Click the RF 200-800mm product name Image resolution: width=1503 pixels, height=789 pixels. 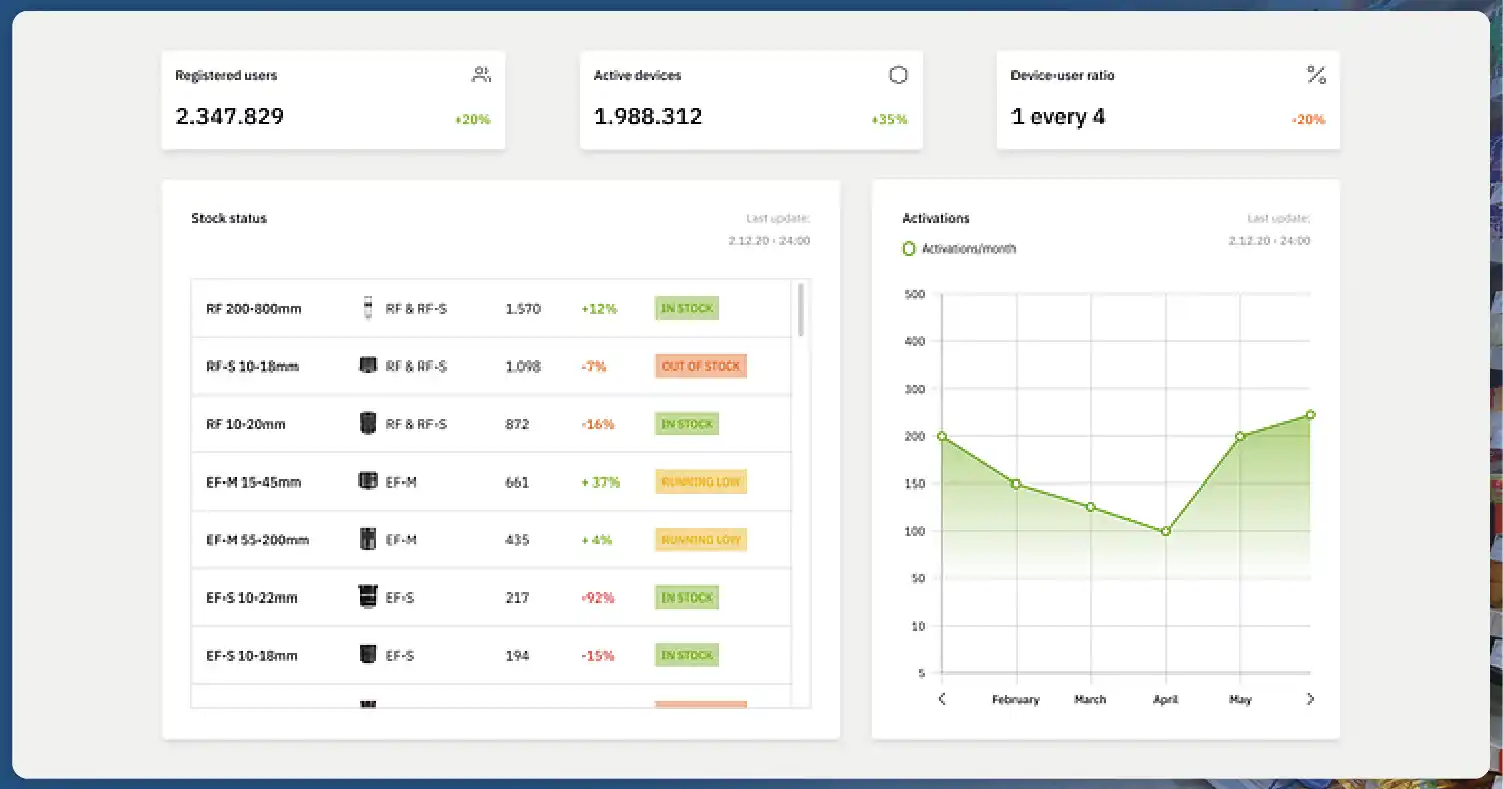coord(254,309)
